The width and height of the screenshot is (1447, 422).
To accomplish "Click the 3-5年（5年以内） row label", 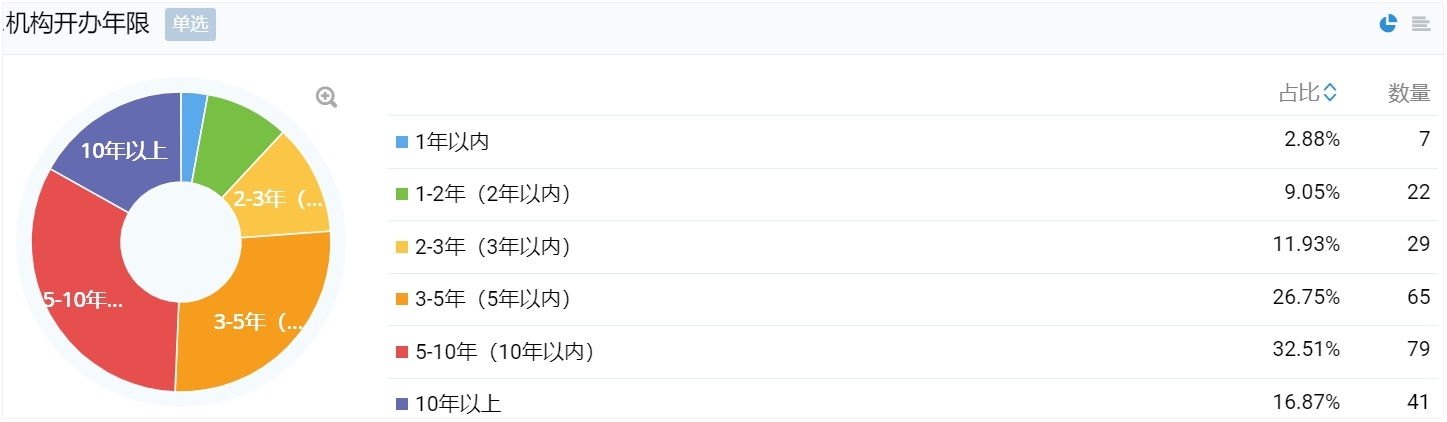I will (x=493, y=299).
